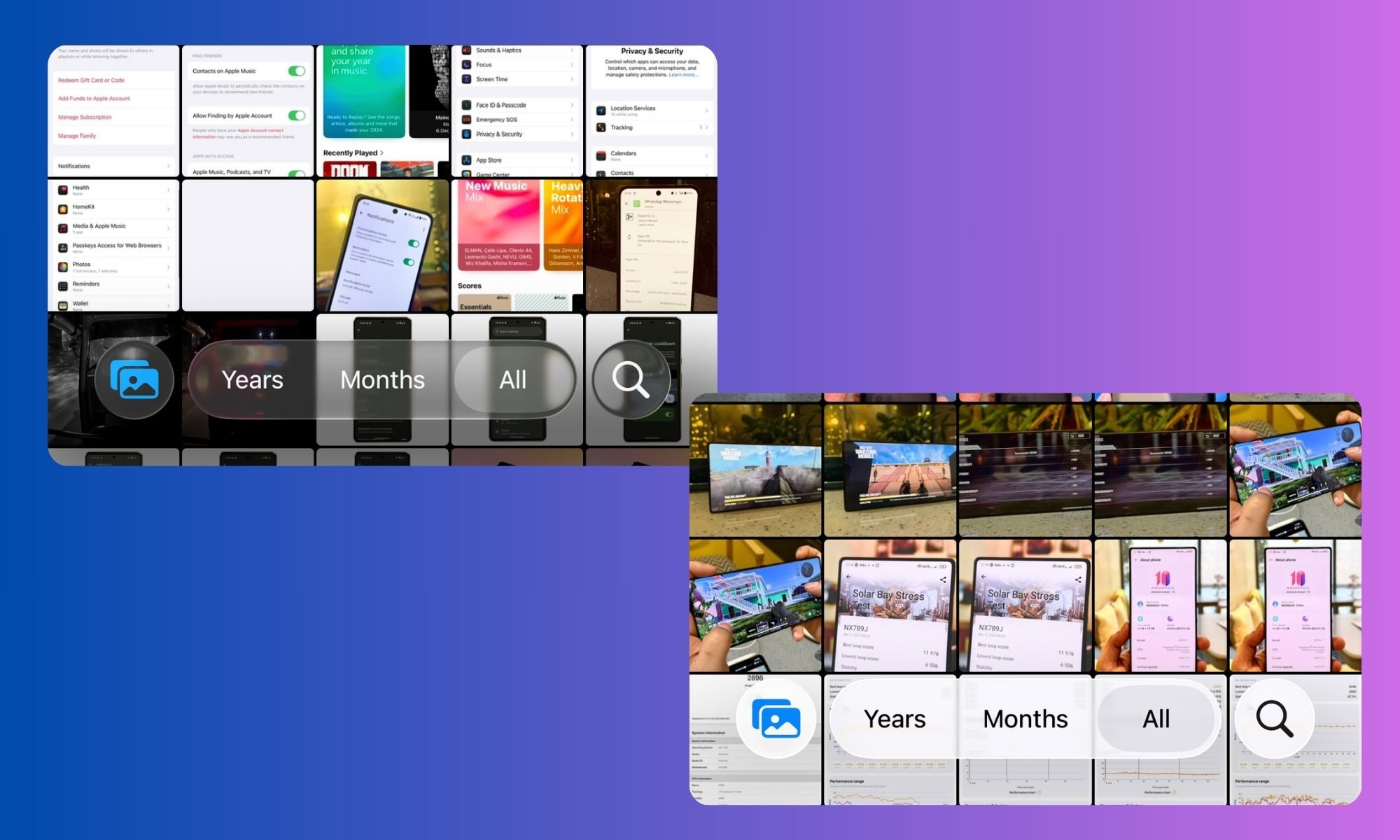Viewport: 1400px width, 840px height.
Task: Click the App Store icon
Action: [466, 160]
